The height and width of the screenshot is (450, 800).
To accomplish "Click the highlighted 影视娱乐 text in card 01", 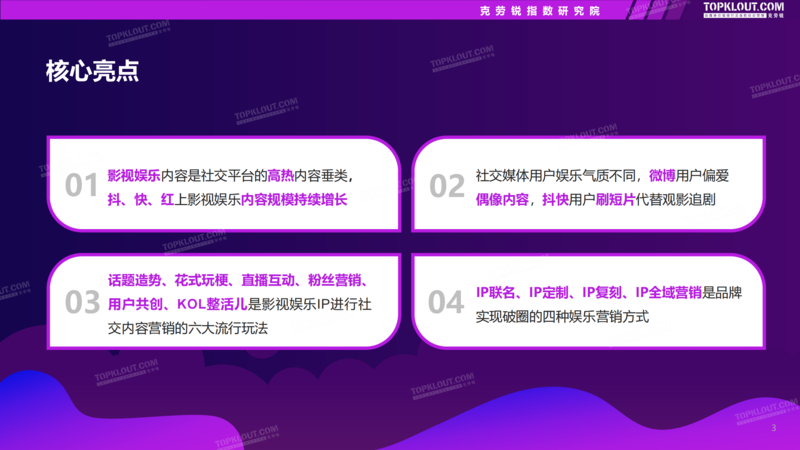I will tap(134, 176).
